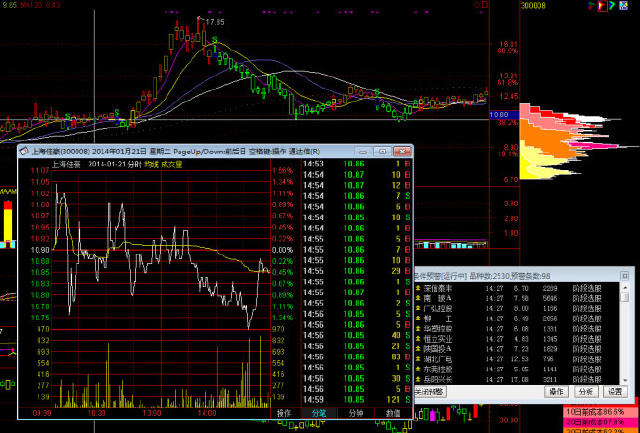The width and height of the screenshot is (640, 433).
Task: Click the red square icon above the price axis
Action: click(x=485, y=5)
